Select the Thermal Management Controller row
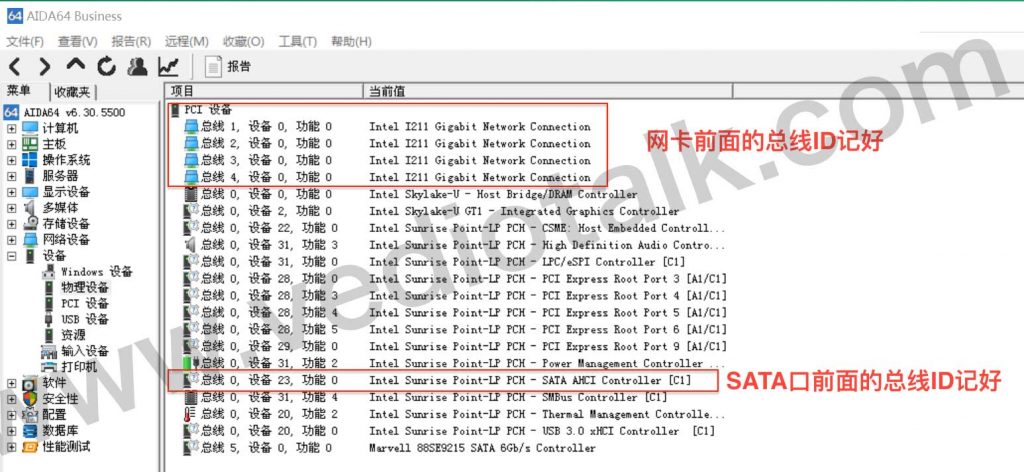Viewport: 1024px width, 472px height. [455, 414]
